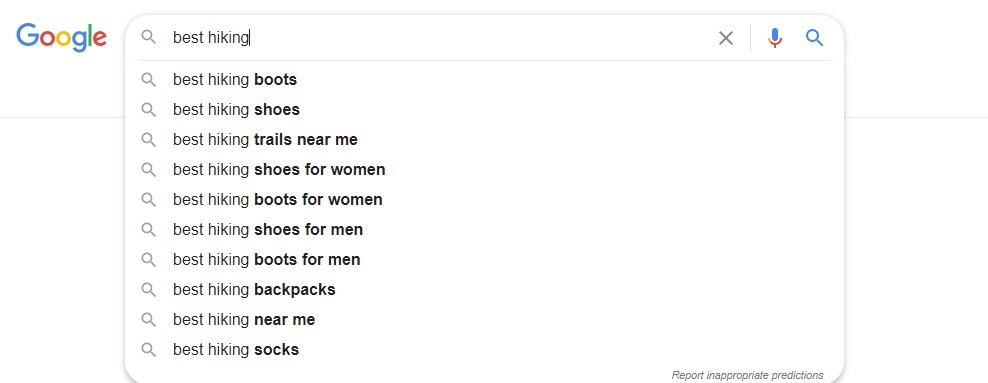
Task: Pick 'best hiking shoes for women' suggestion
Action: point(484,169)
